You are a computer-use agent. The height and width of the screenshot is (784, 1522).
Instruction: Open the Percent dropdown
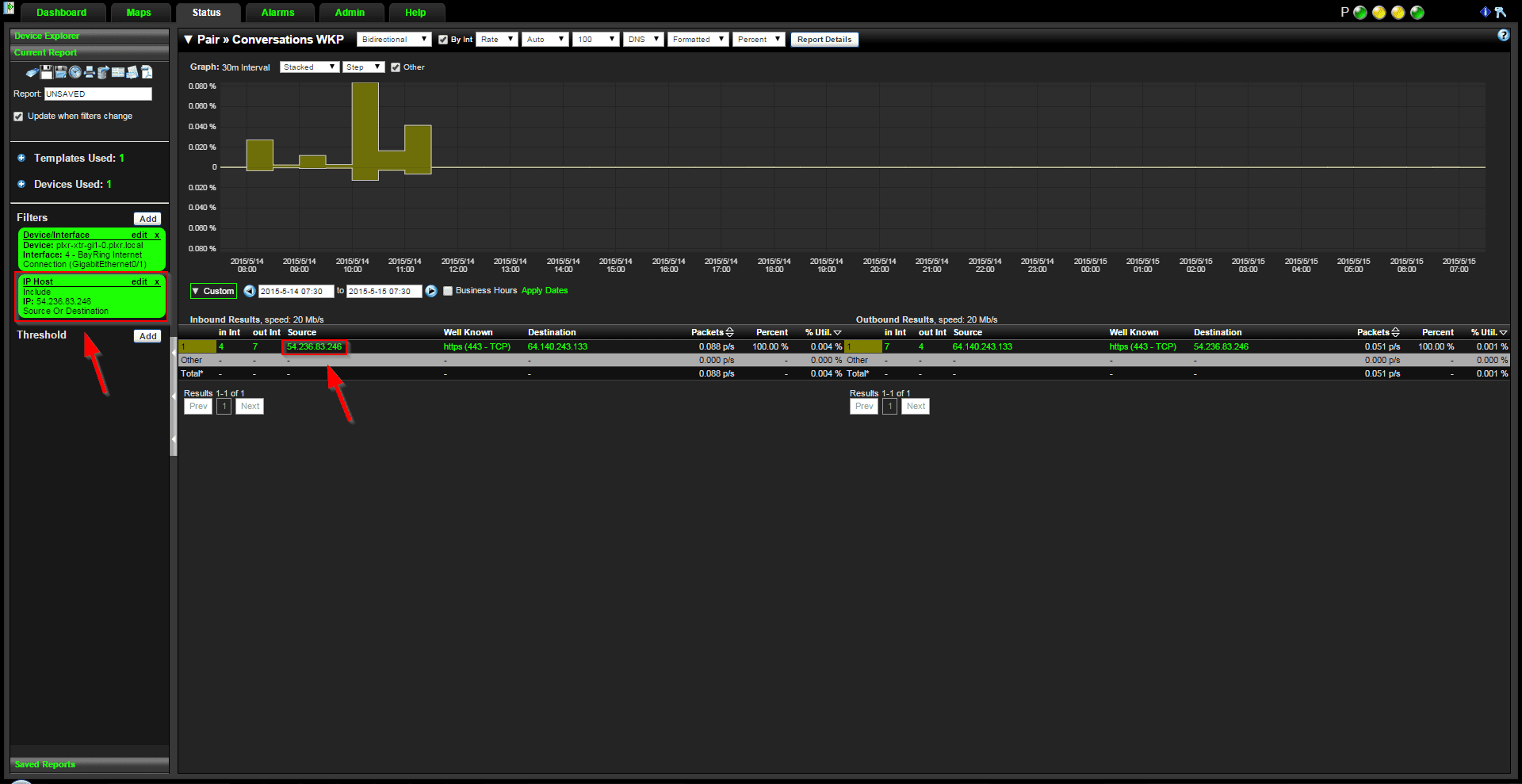pyautogui.click(x=759, y=40)
